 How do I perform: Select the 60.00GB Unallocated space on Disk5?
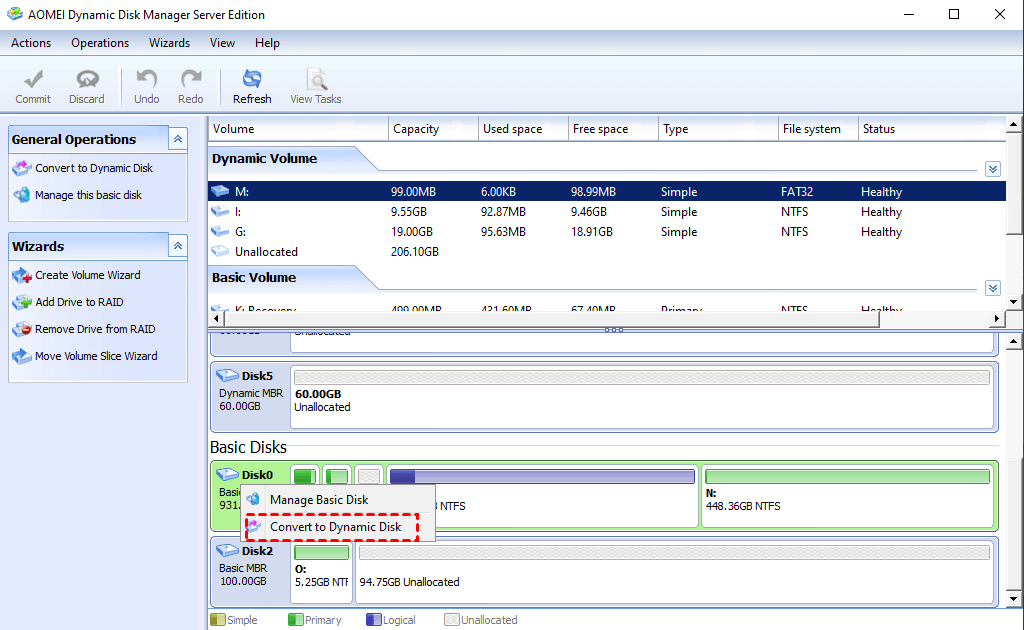(x=642, y=398)
